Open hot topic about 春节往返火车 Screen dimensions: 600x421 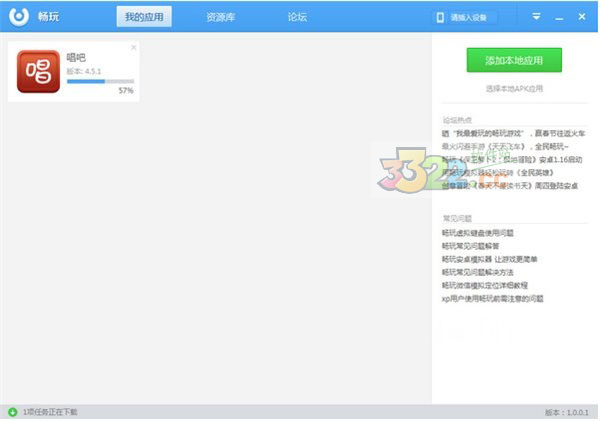(x=514, y=134)
